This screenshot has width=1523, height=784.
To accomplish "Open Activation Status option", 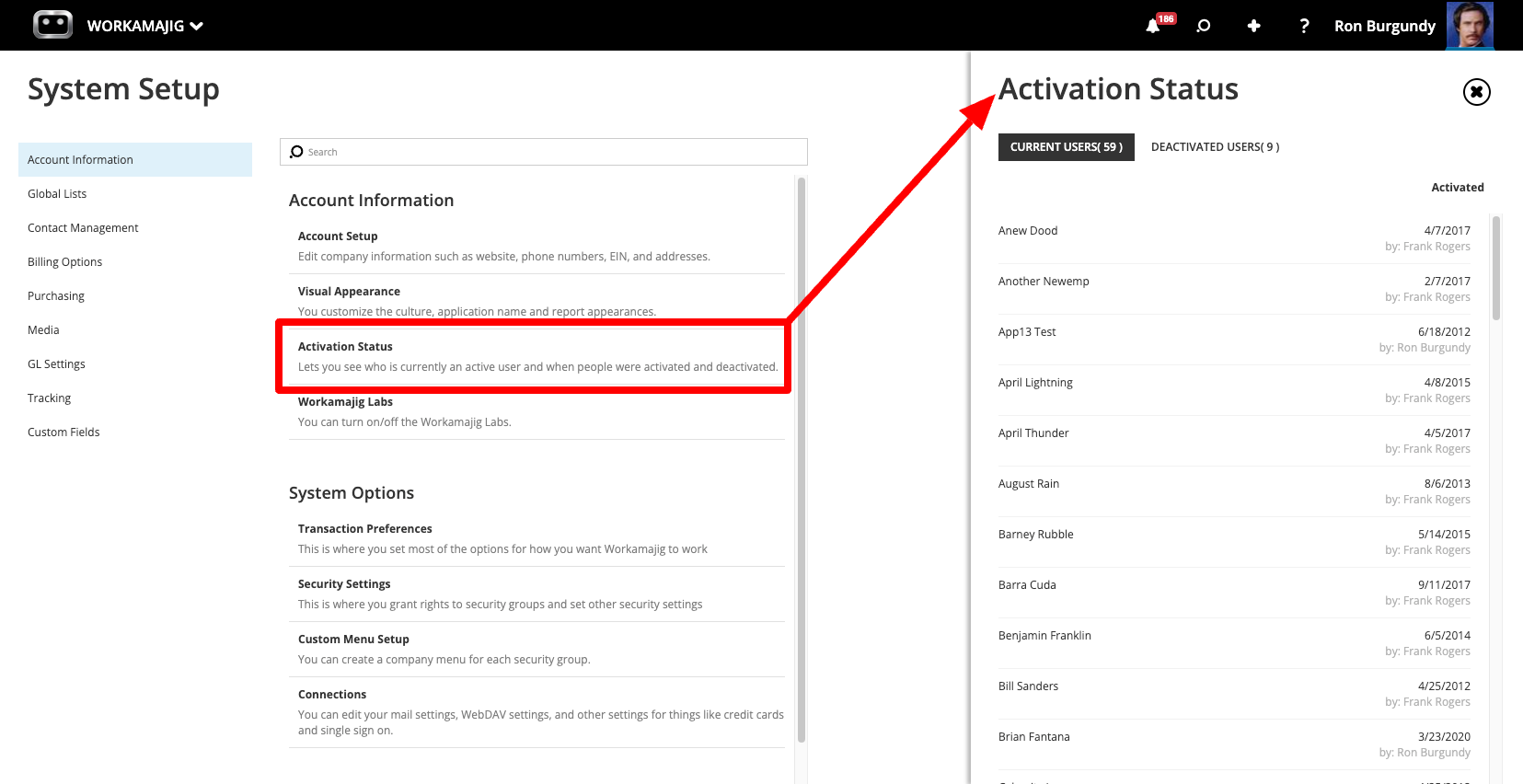I will 537,356.
